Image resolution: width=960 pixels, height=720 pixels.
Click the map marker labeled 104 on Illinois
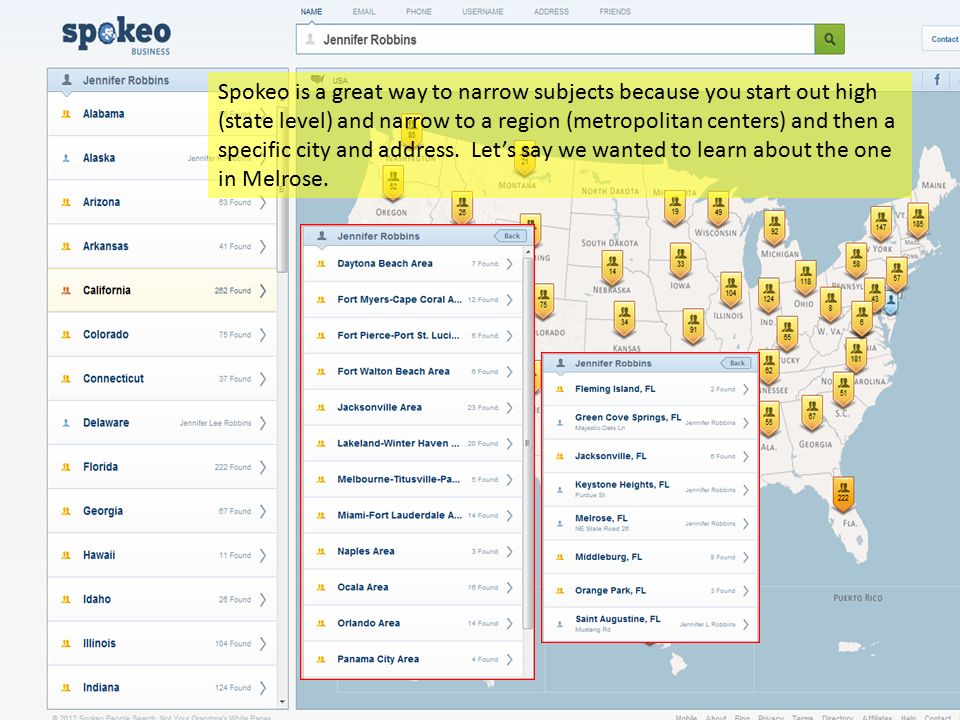[730, 288]
